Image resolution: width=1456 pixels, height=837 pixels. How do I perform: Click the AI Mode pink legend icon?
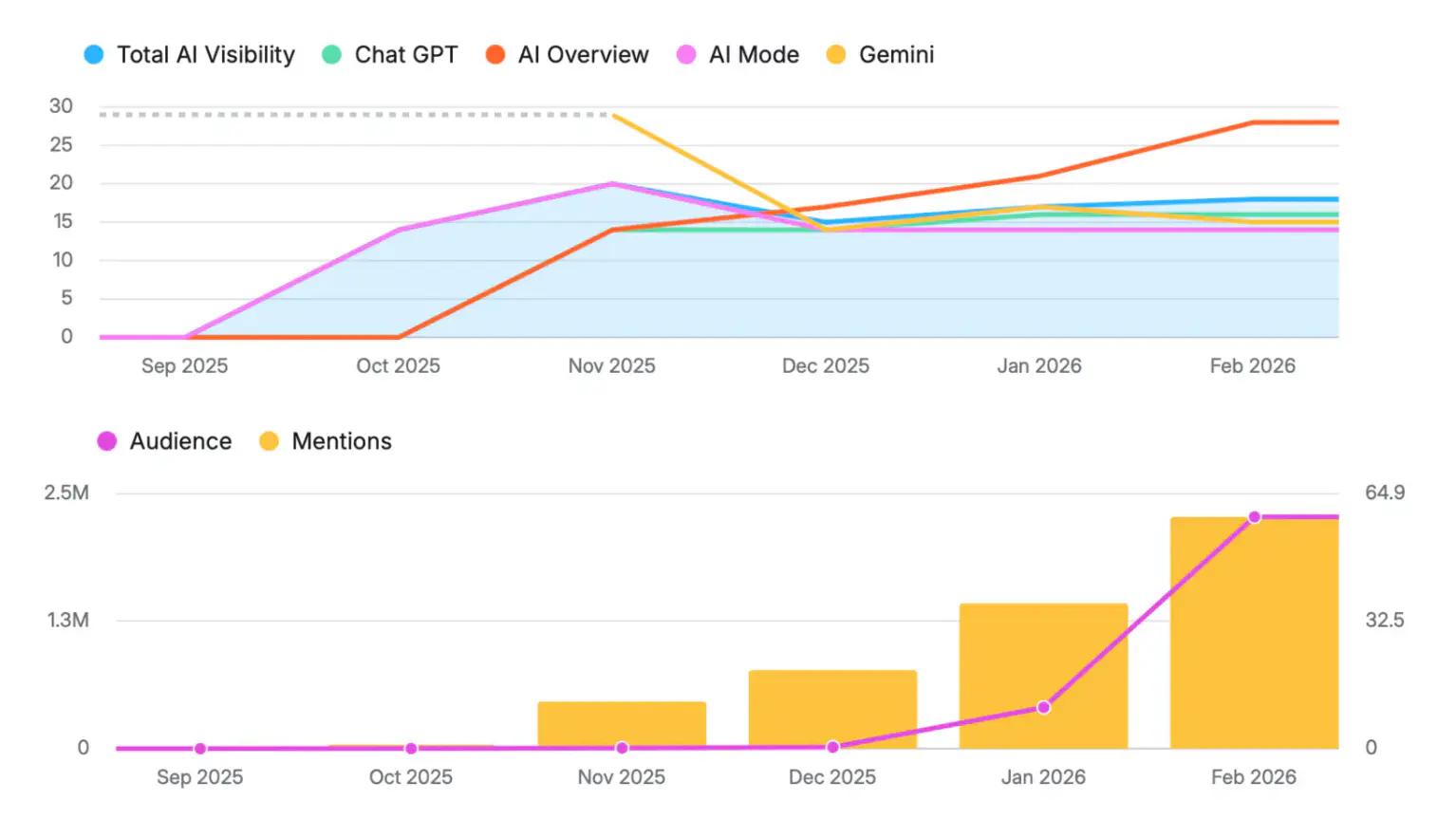tap(687, 55)
